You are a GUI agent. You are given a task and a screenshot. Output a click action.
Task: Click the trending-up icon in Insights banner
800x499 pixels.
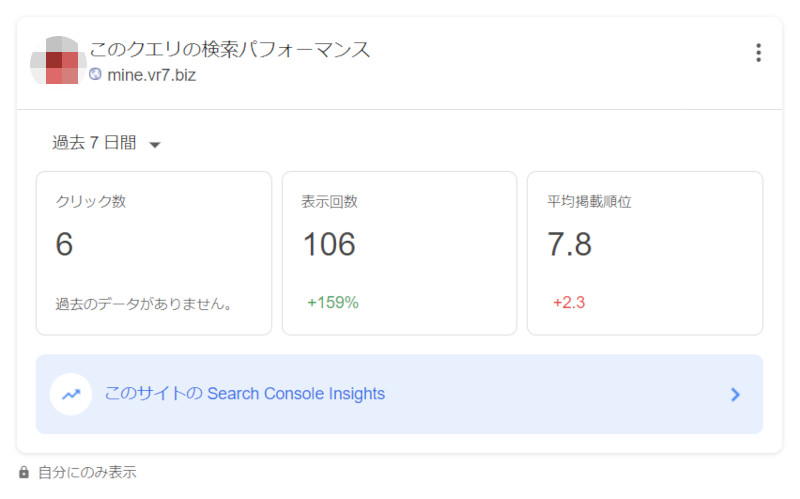click(x=71, y=394)
